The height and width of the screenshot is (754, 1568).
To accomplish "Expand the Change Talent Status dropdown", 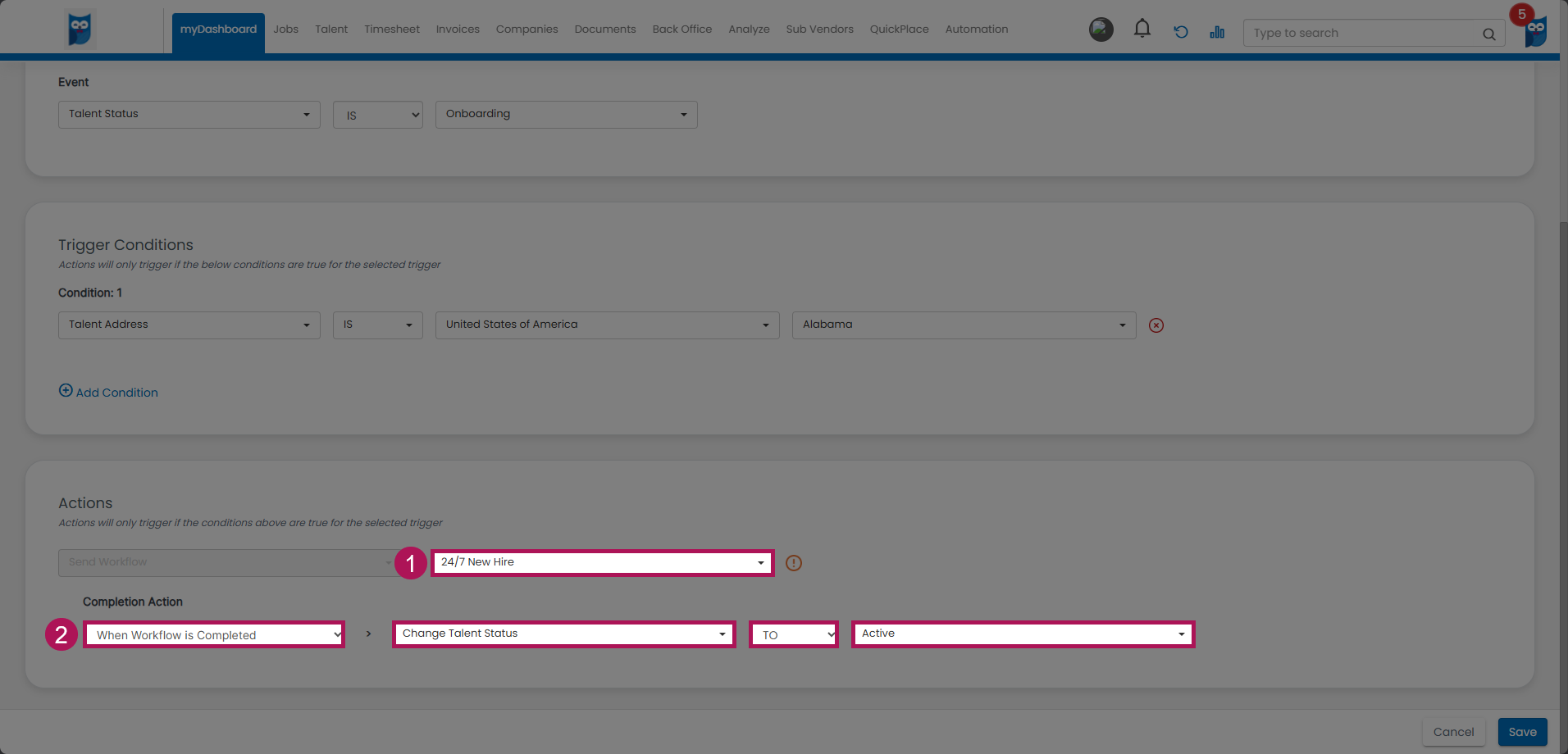I will click(x=564, y=634).
